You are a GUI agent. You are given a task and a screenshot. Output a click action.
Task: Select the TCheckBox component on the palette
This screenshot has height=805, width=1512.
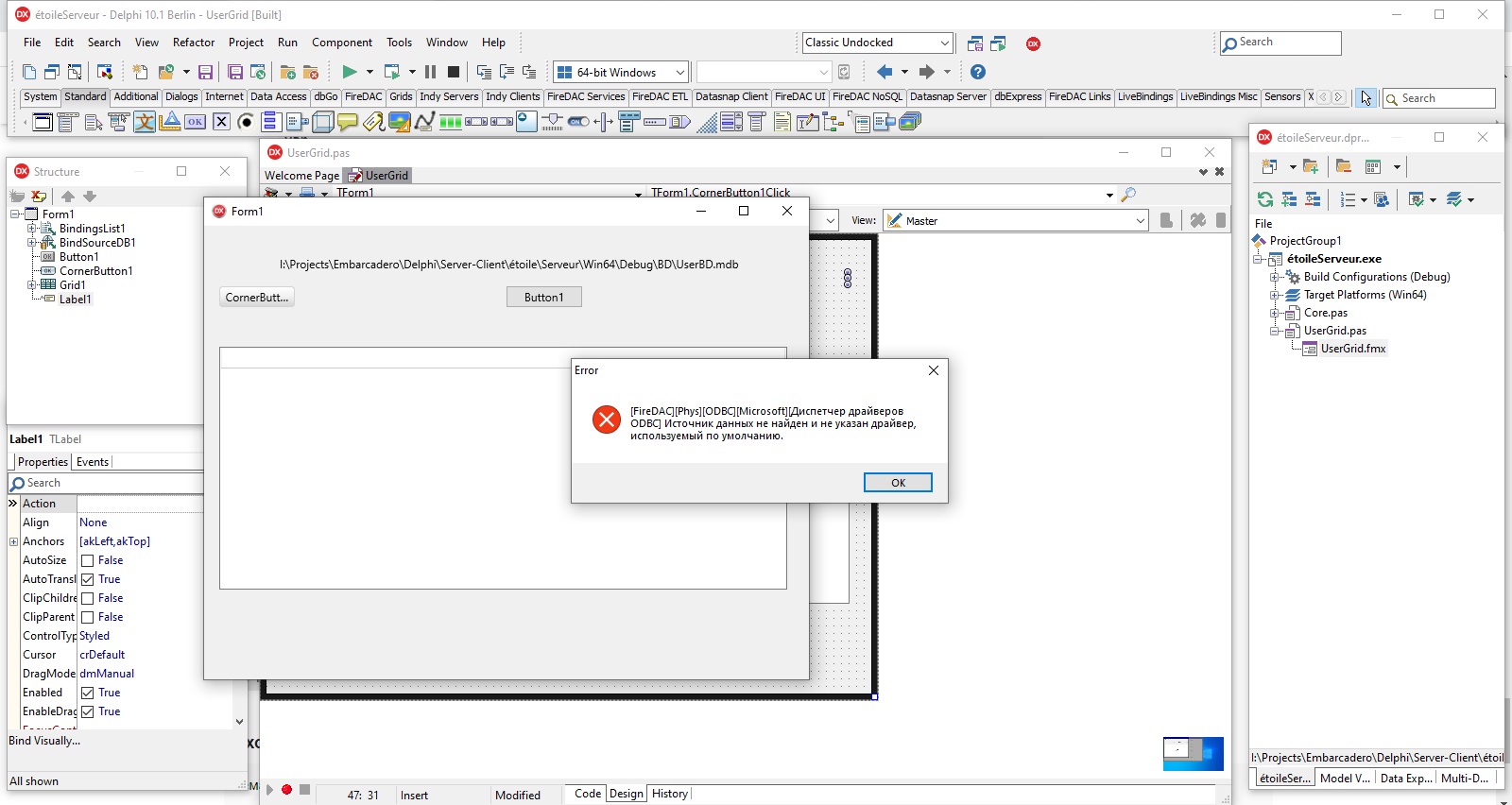[221, 121]
